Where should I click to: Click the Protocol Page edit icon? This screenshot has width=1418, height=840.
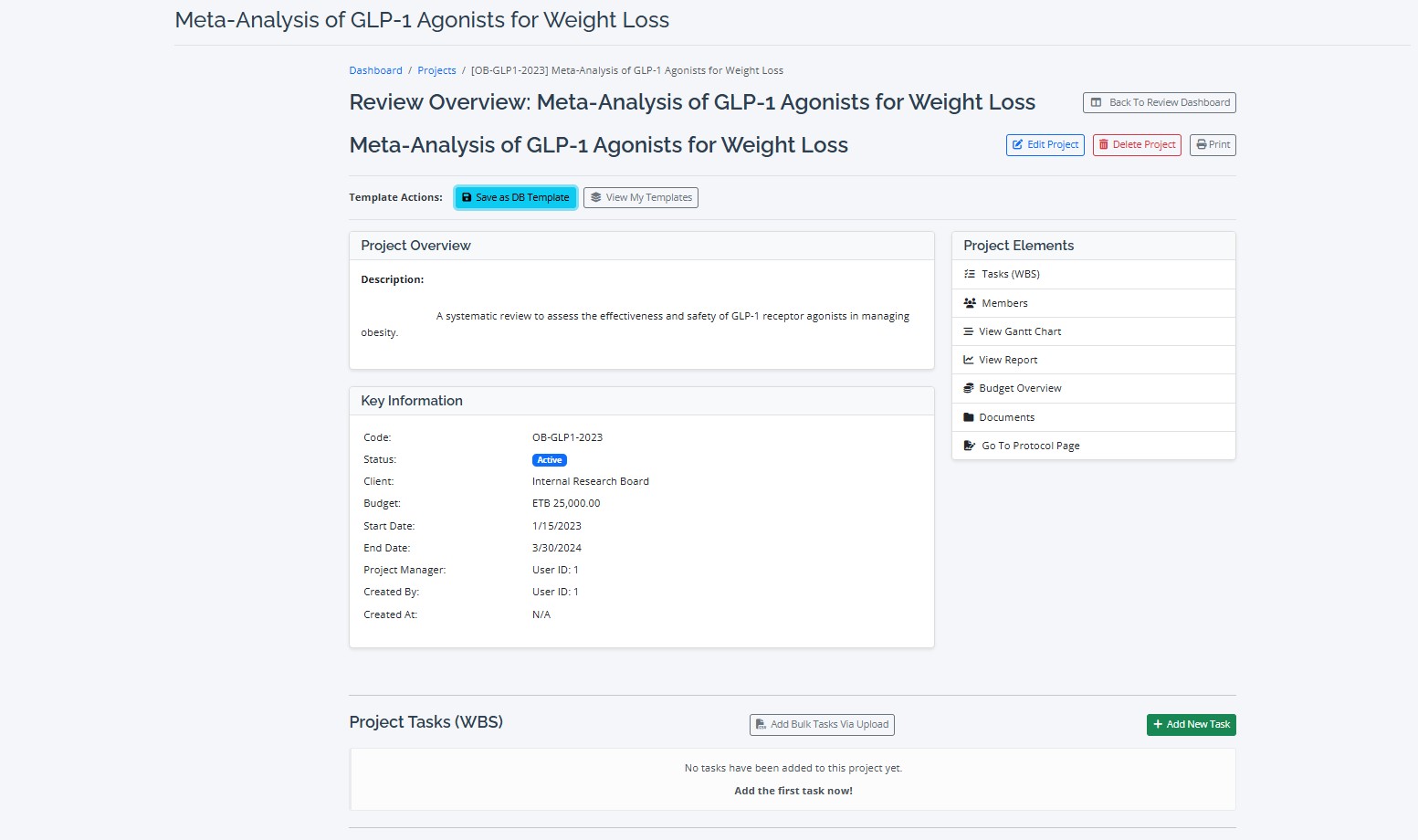(x=970, y=446)
